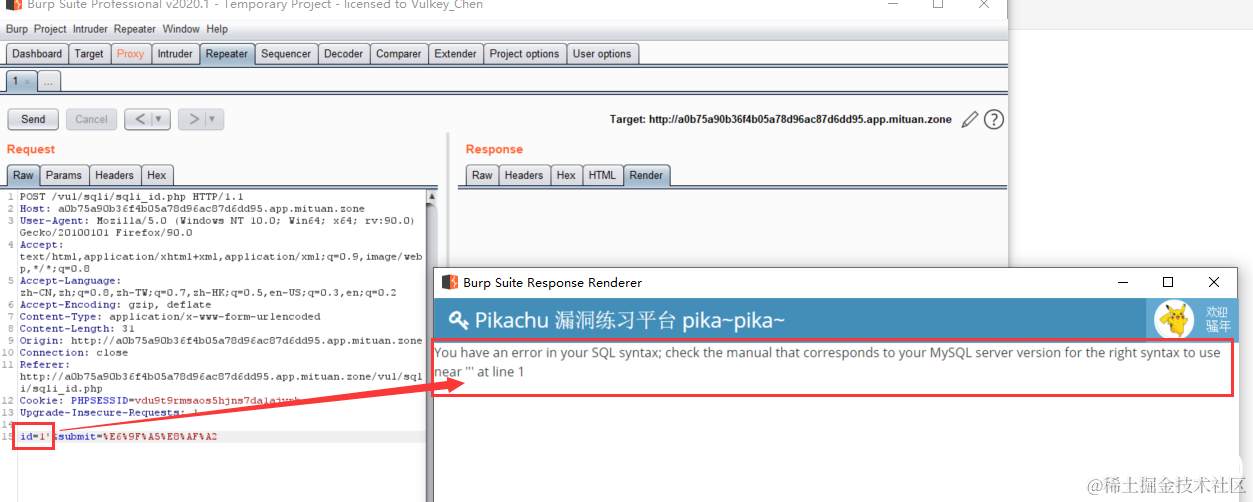1253x502 pixels.
Task: Select the request Hex tab
Action: point(157,175)
